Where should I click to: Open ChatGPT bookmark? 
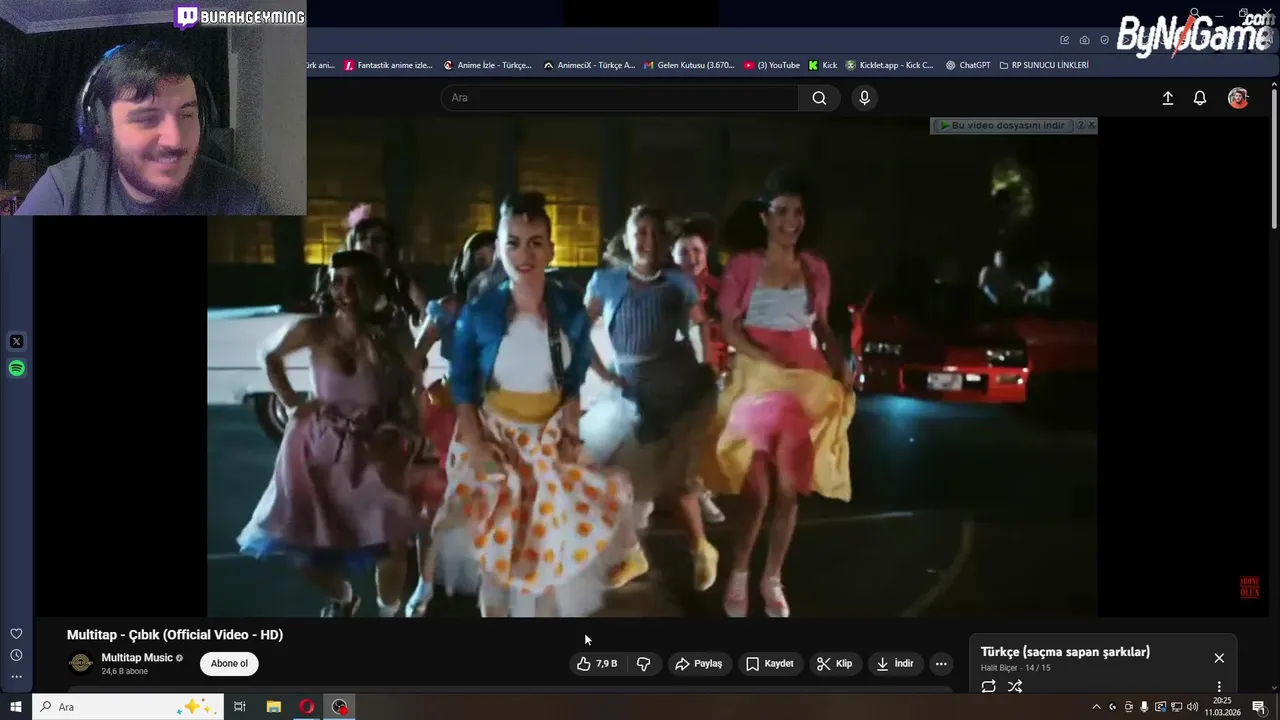pos(967,65)
